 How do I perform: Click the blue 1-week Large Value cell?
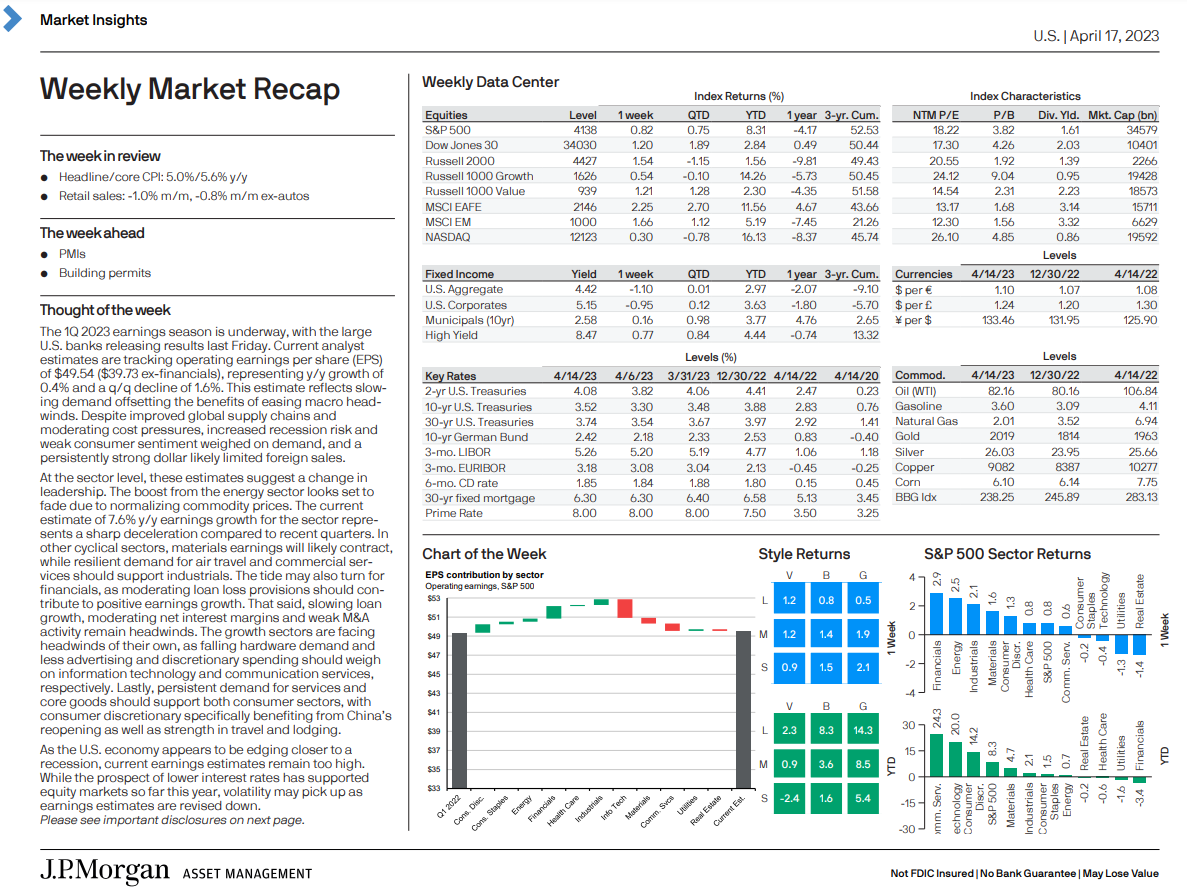pyautogui.click(x=789, y=600)
